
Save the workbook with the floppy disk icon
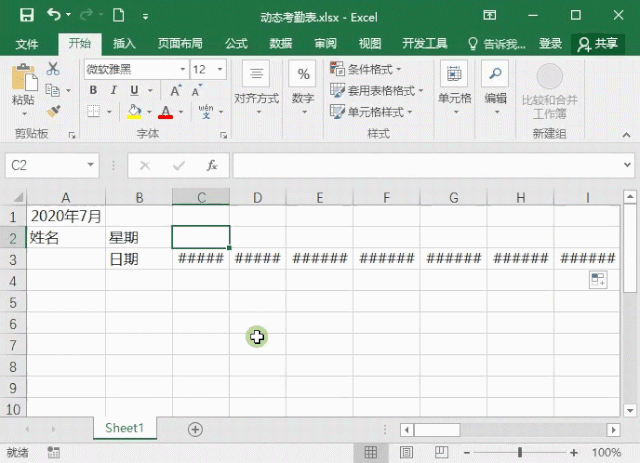[x=27, y=15]
